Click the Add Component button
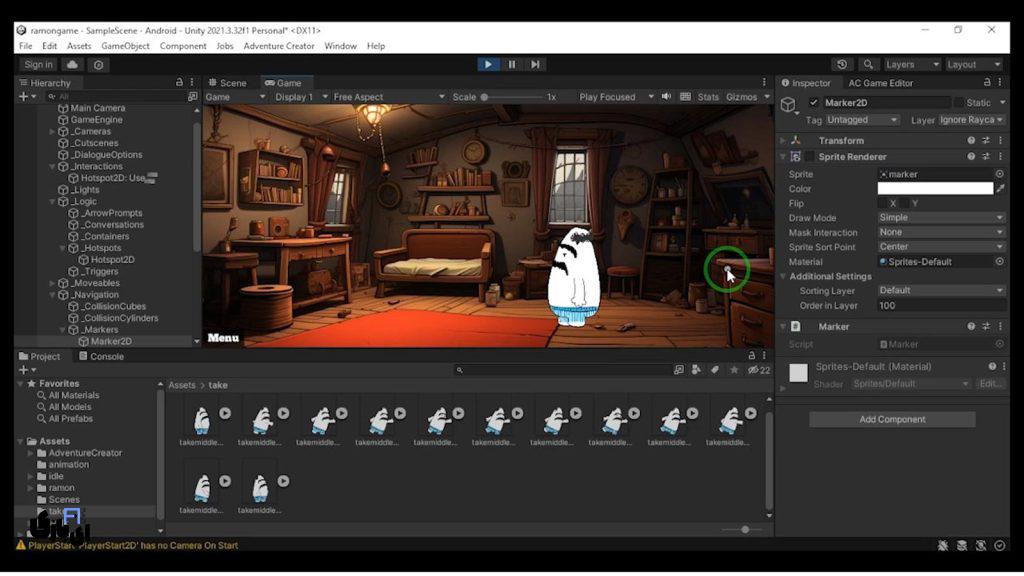The width and height of the screenshot is (1024, 576). point(892,420)
